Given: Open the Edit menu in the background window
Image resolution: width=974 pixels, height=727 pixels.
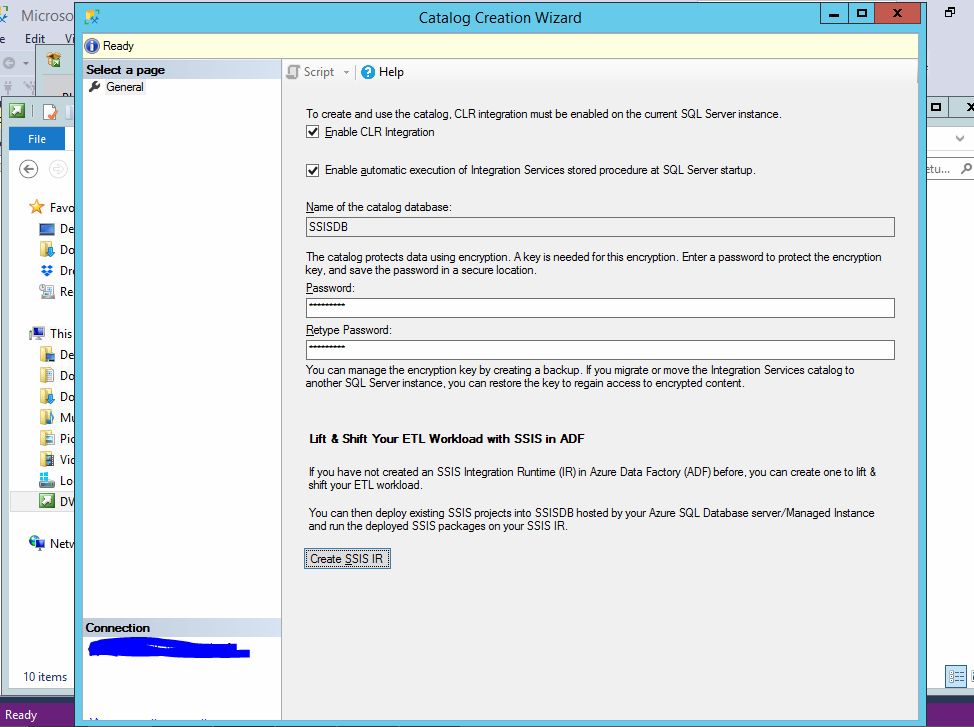Looking at the screenshot, I should click(35, 39).
